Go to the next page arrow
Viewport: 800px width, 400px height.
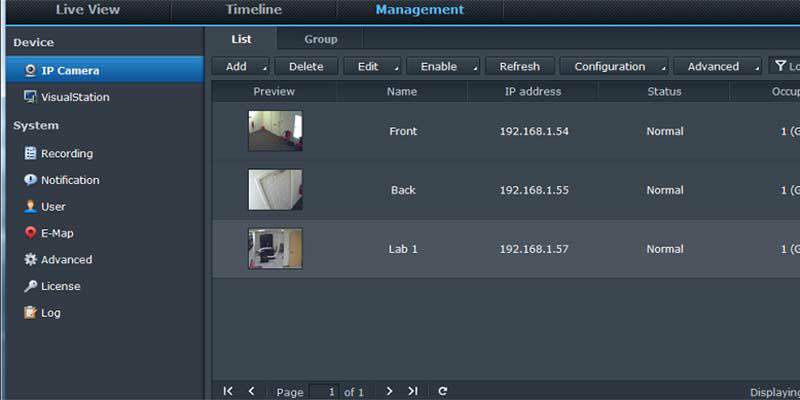coord(389,391)
